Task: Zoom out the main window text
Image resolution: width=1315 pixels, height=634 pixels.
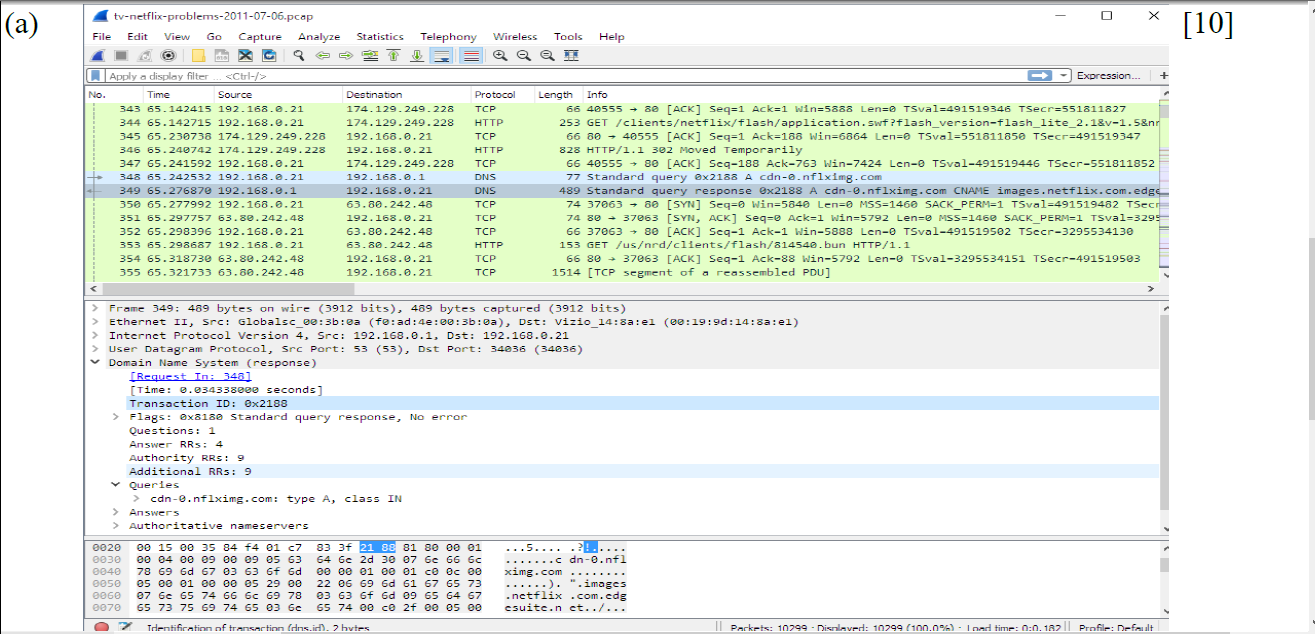Action: coord(523,55)
